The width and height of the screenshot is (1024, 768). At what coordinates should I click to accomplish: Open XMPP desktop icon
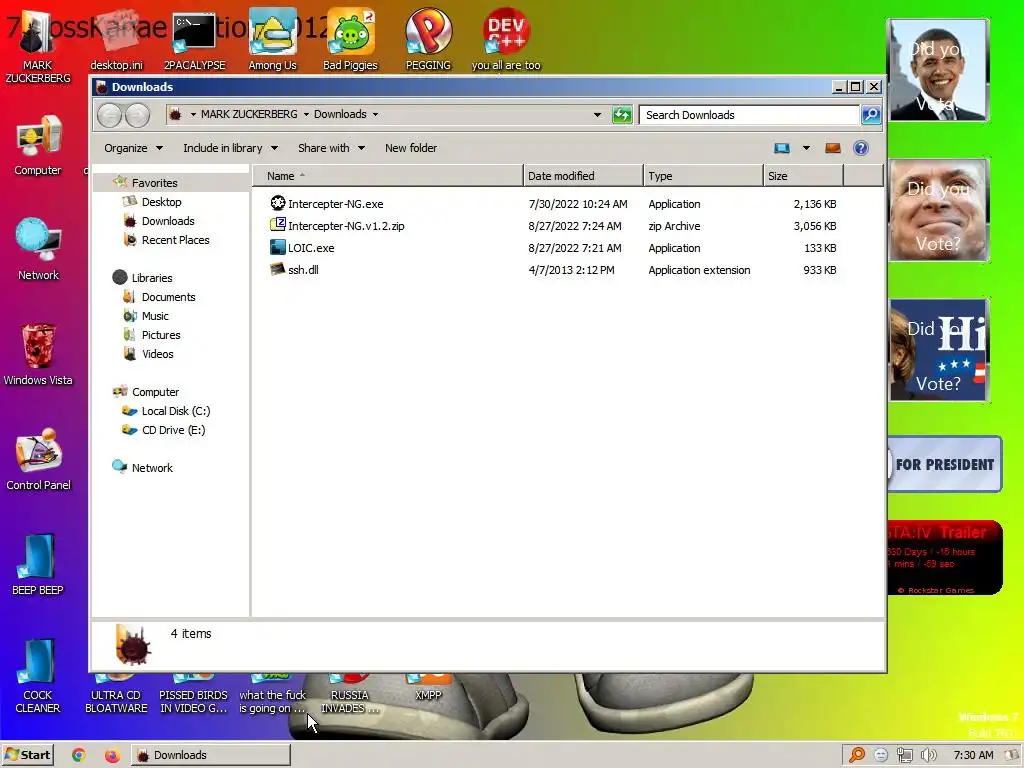[428, 688]
